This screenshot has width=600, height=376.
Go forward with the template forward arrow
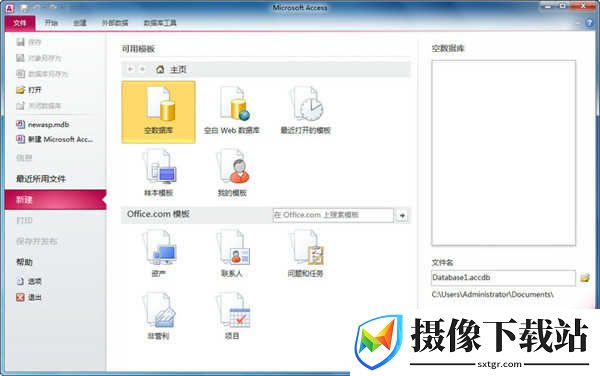pyautogui.click(x=142, y=69)
